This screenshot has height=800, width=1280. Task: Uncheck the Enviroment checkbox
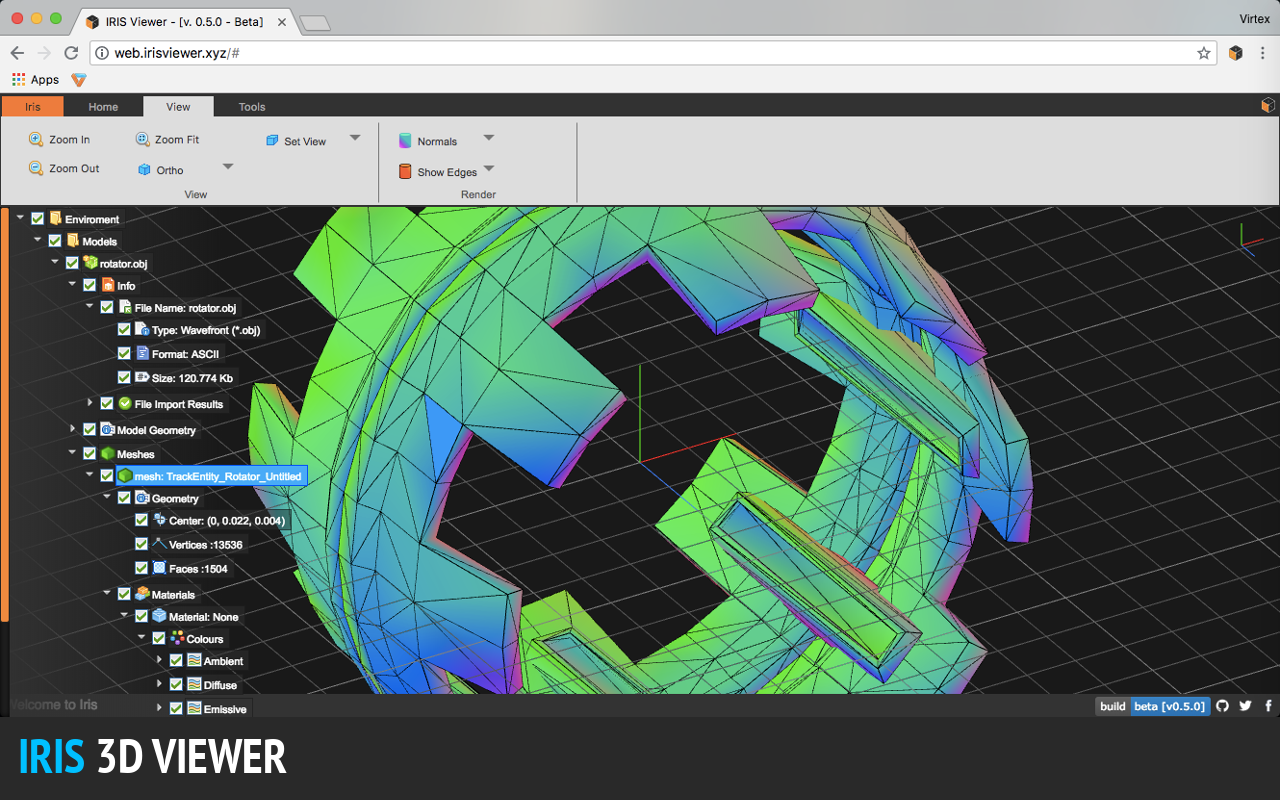tap(38, 219)
